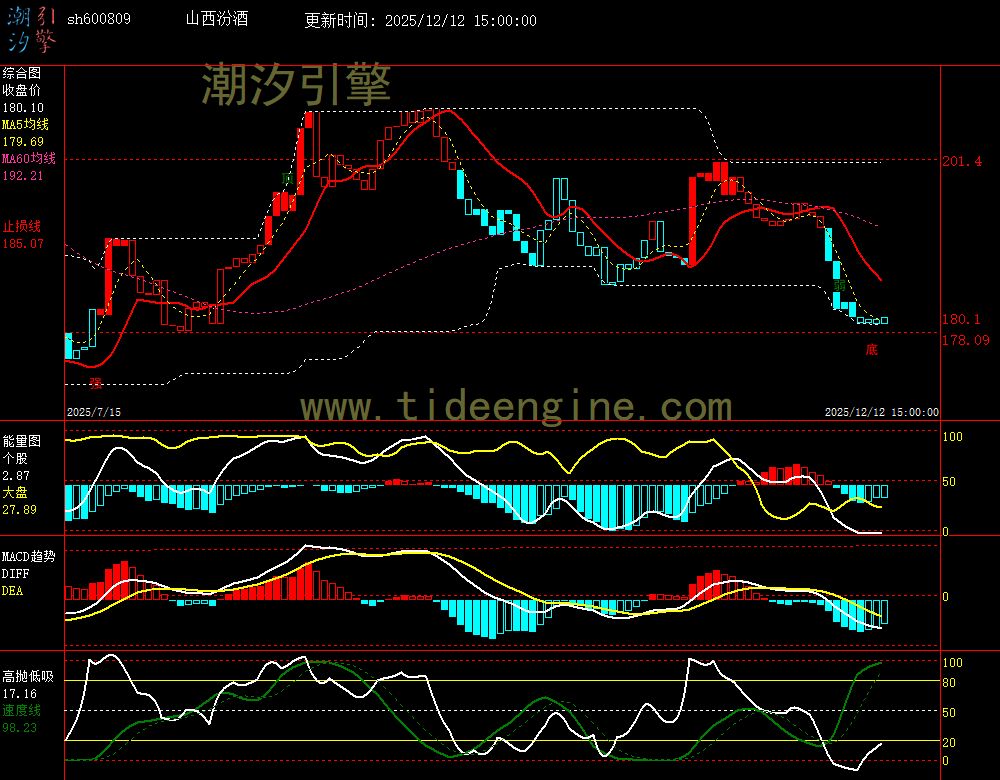Viewport: 1000px width, 780px height.
Task: Select the stock code sh600809
Action: click(x=98, y=20)
